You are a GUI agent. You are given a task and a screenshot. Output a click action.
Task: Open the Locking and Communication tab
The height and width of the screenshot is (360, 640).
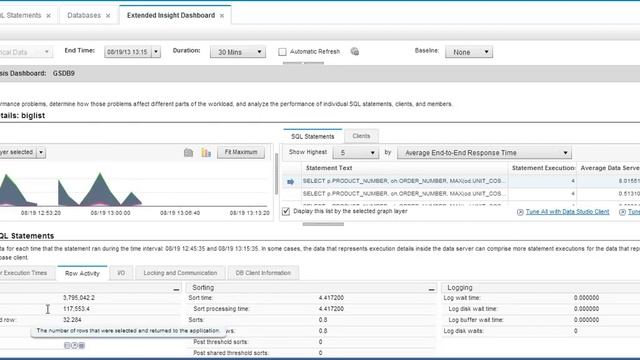[180, 273]
